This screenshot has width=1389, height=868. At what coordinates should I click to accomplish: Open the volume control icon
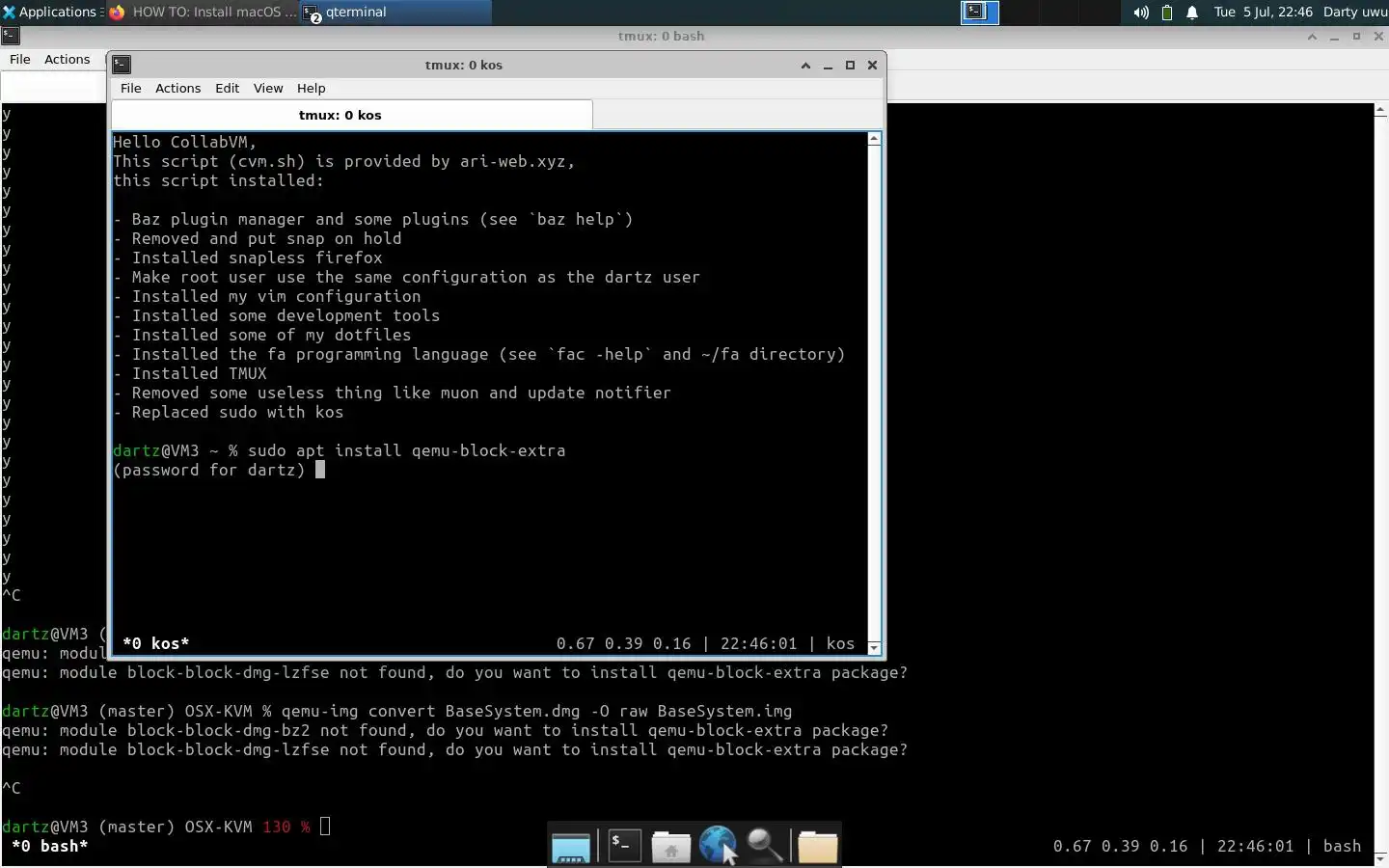click(1141, 13)
